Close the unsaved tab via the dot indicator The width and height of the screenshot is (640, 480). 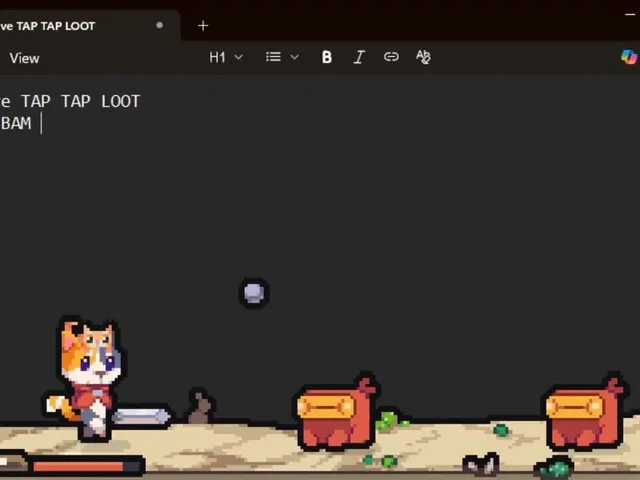160,25
